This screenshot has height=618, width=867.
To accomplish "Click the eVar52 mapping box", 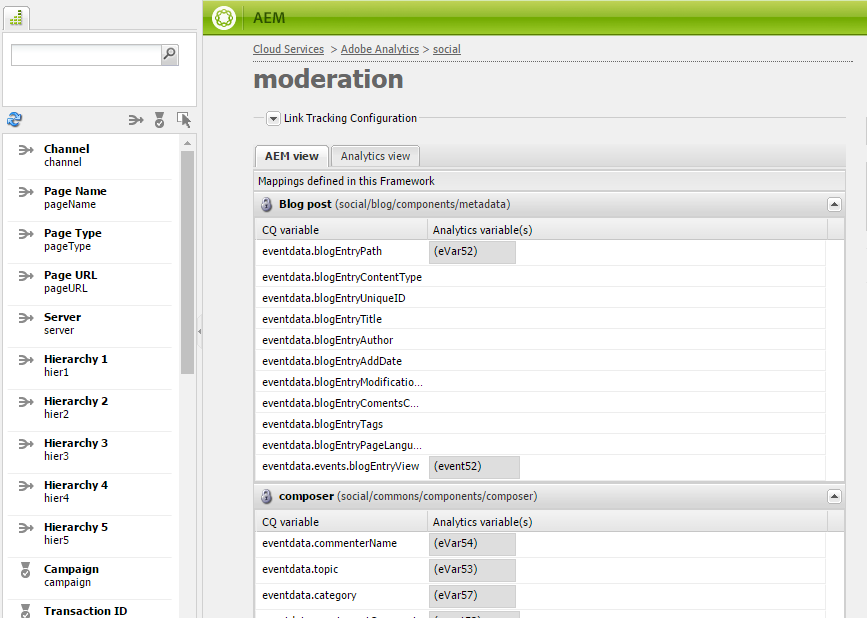I will pyautogui.click(x=472, y=252).
